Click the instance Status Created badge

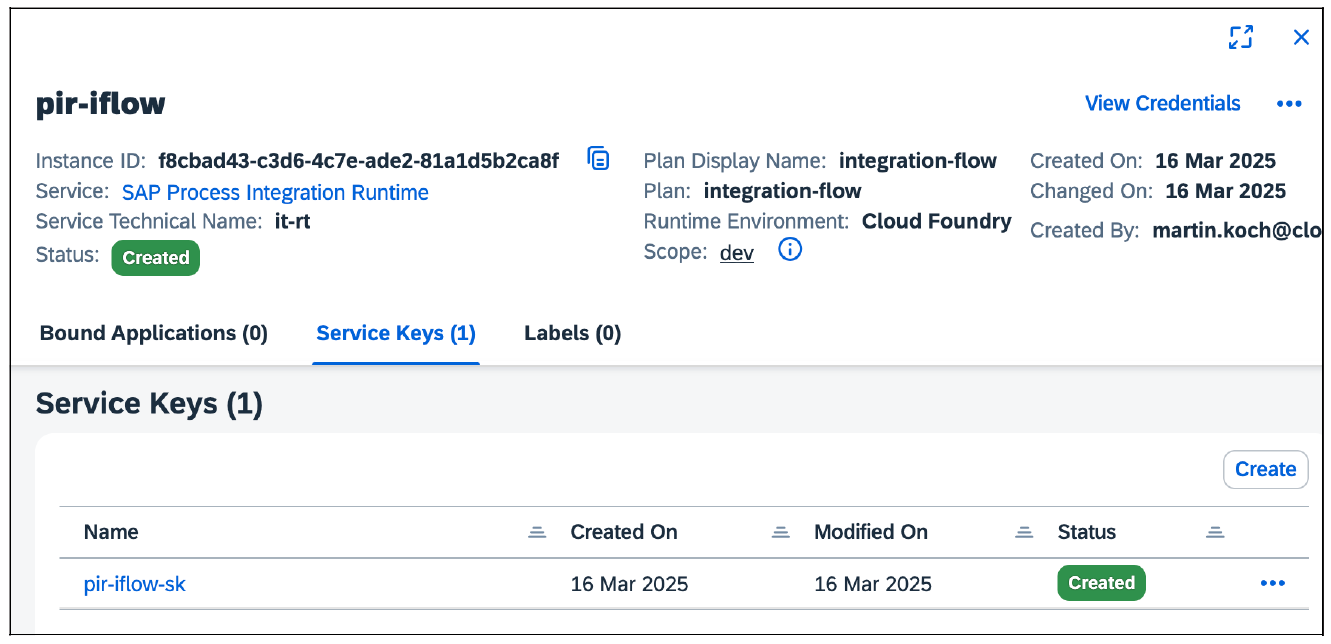(x=156, y=257)
